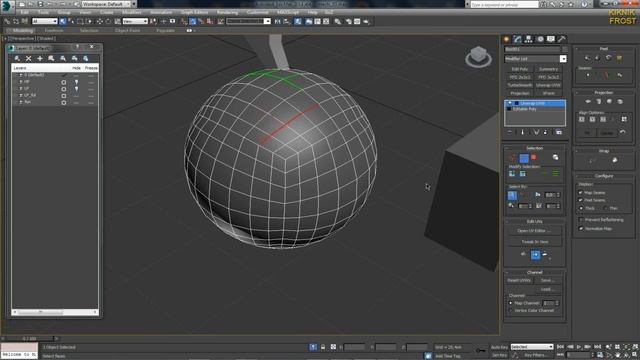Click Mirror tool in main toolbar
Image resolution: width=640 pixels, height=360 pixels.
278,21
